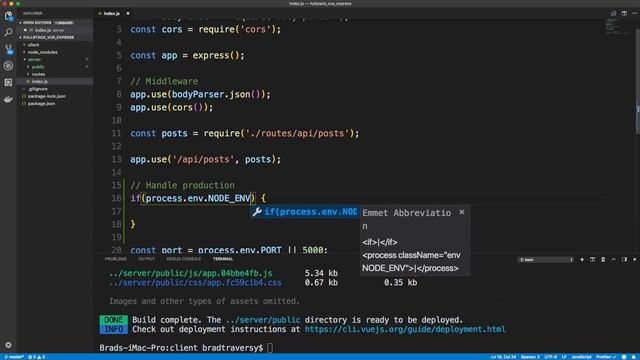Click the unsaved dot on the index.js tab
The width and height of the screenshot is (640, 360).
[x=128, y=13]
